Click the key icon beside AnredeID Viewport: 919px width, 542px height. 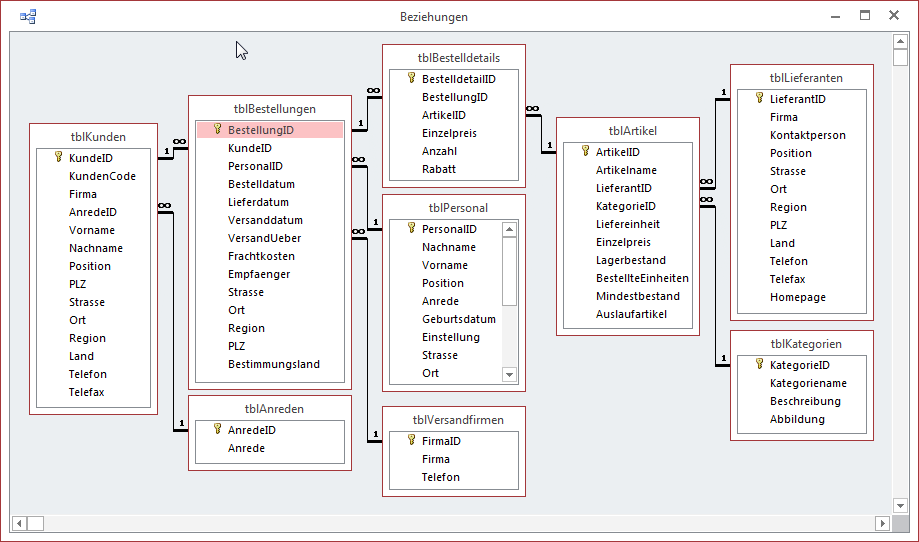[x=217, y=430]
